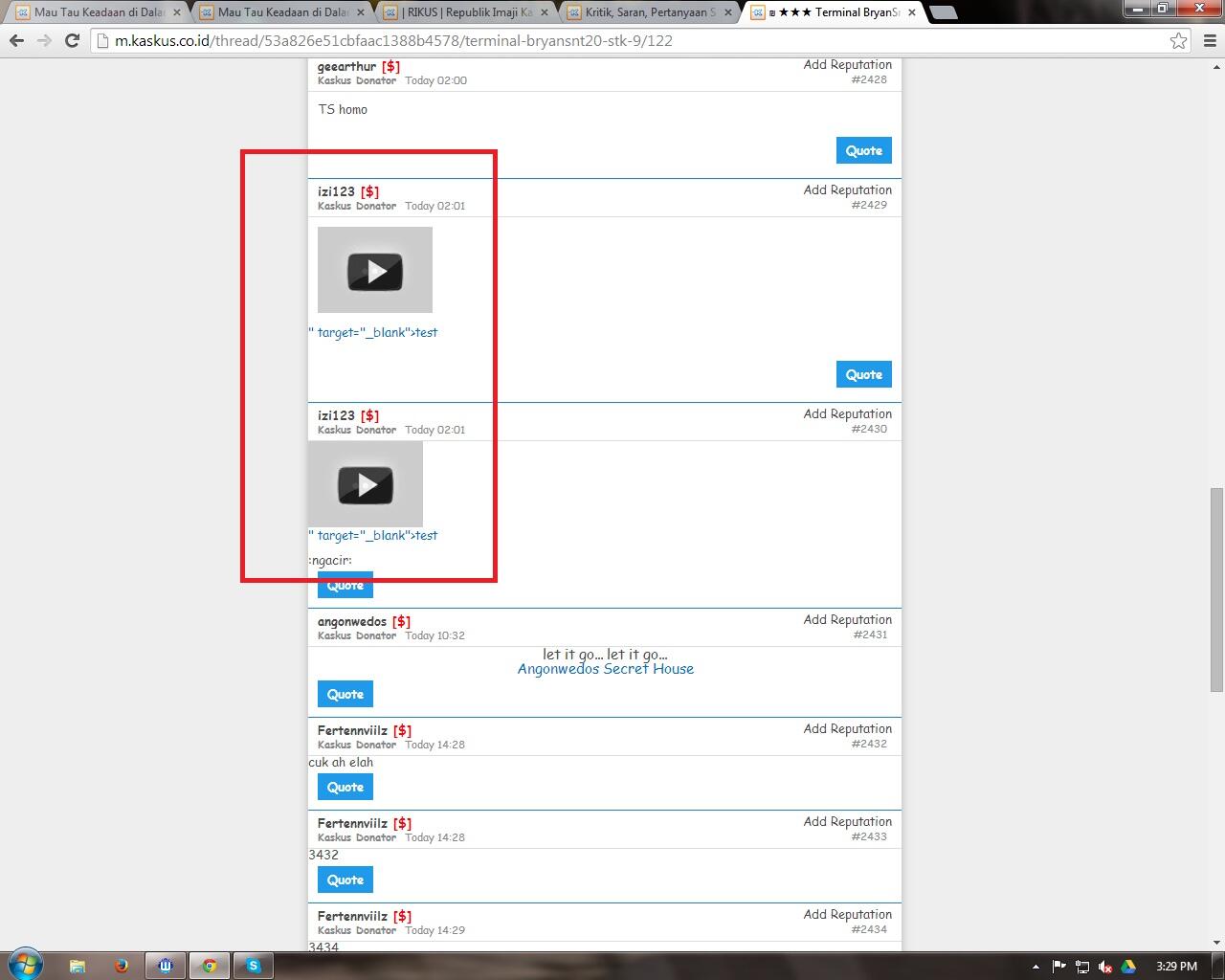Open the permalink of post #2429
The height and width of the screenshot is (980, 1225).
point(869,205)
